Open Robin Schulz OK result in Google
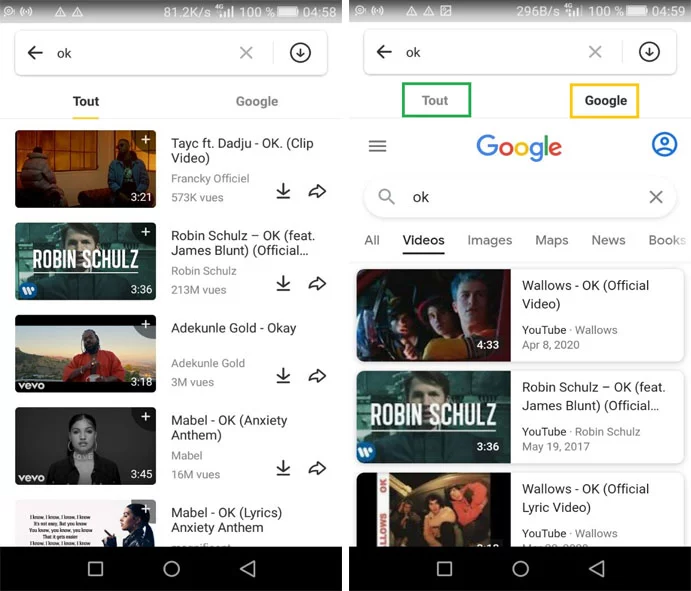 coord(520,417)
